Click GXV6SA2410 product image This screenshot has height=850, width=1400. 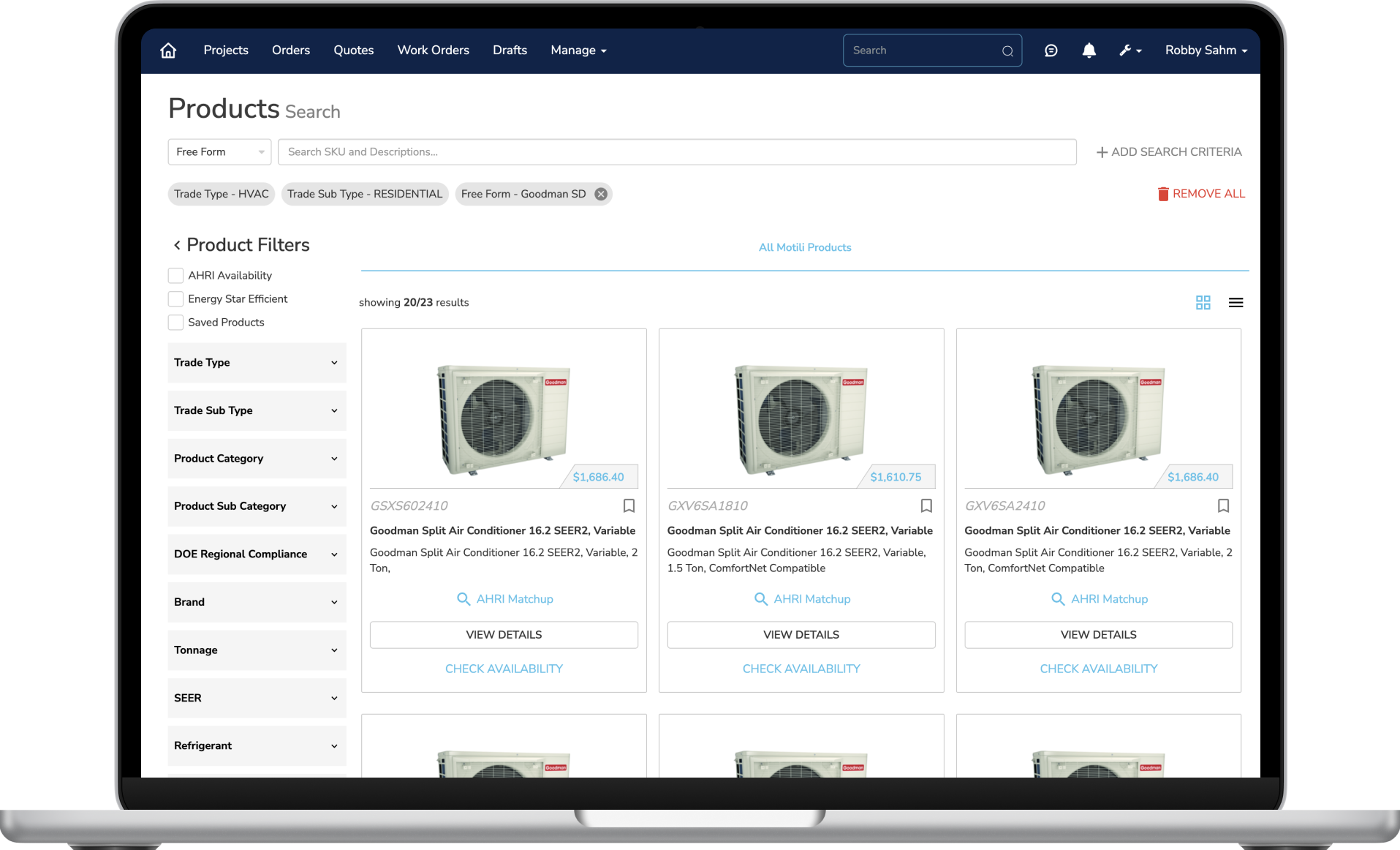1097,420
